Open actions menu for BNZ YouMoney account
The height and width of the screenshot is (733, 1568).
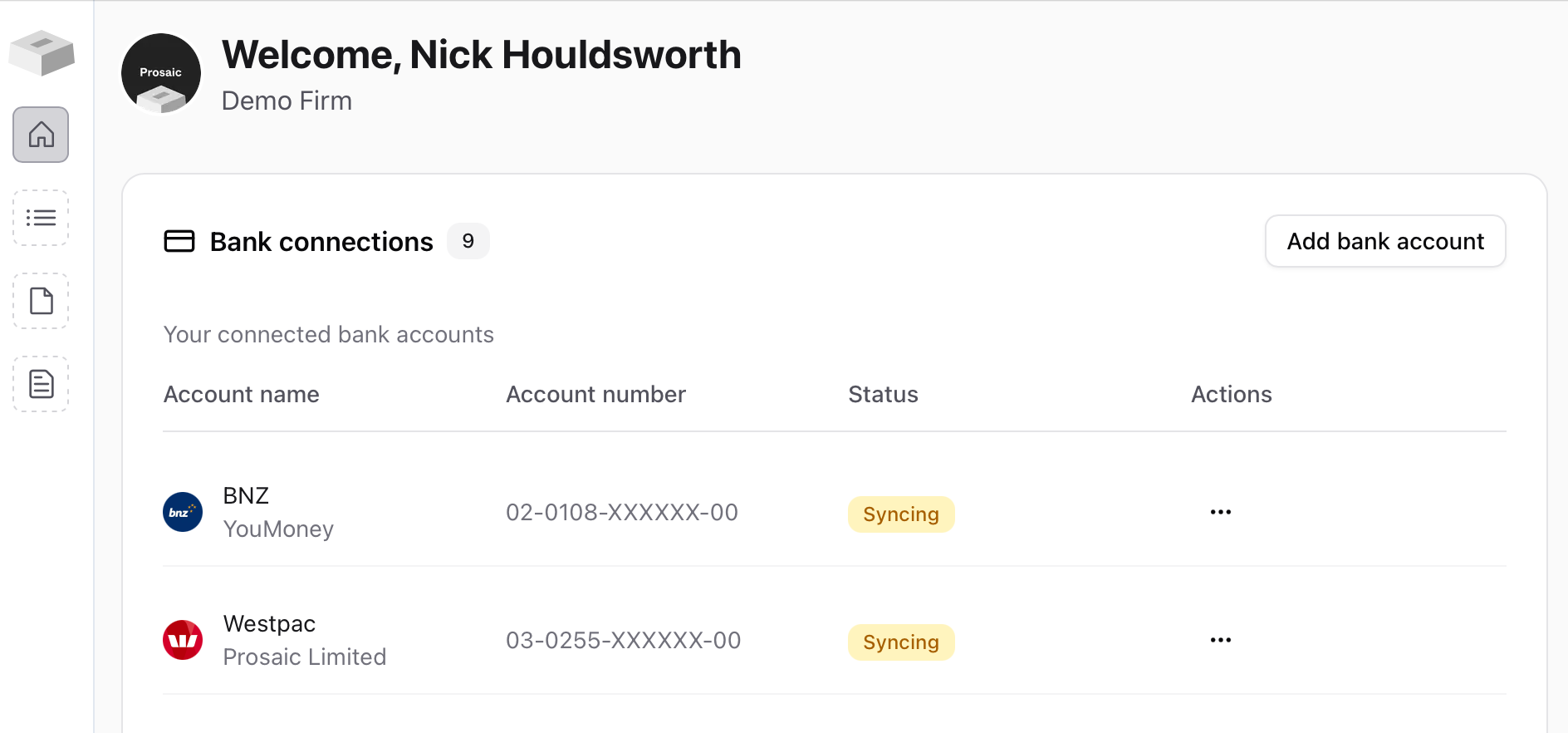coord(1221,512)
